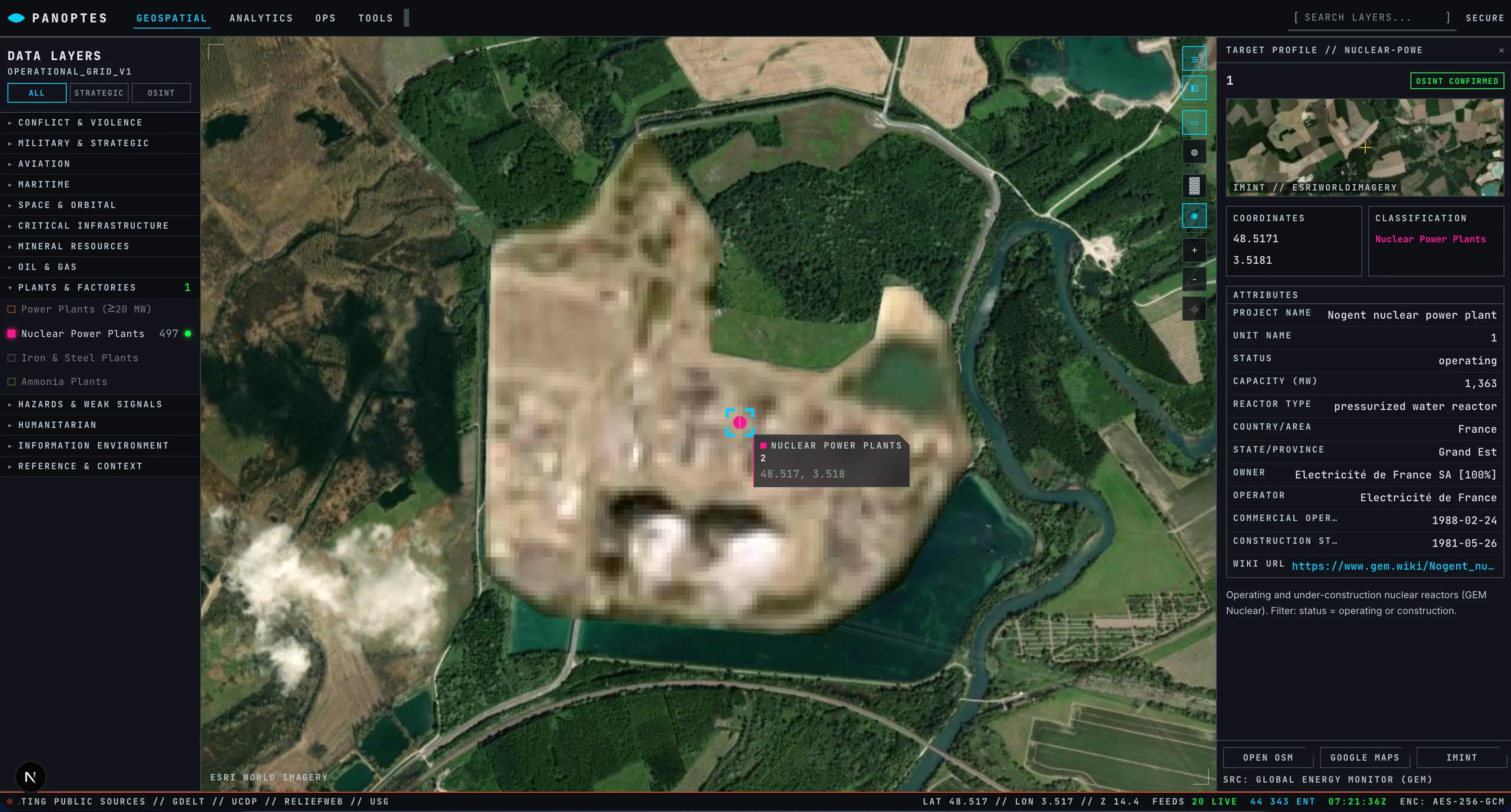Image resolution: width=1511 pixels, height=812 pixels.
Task: Click the green active dot beside Nuclear Power Plants
Action: (x=188, y=334)
